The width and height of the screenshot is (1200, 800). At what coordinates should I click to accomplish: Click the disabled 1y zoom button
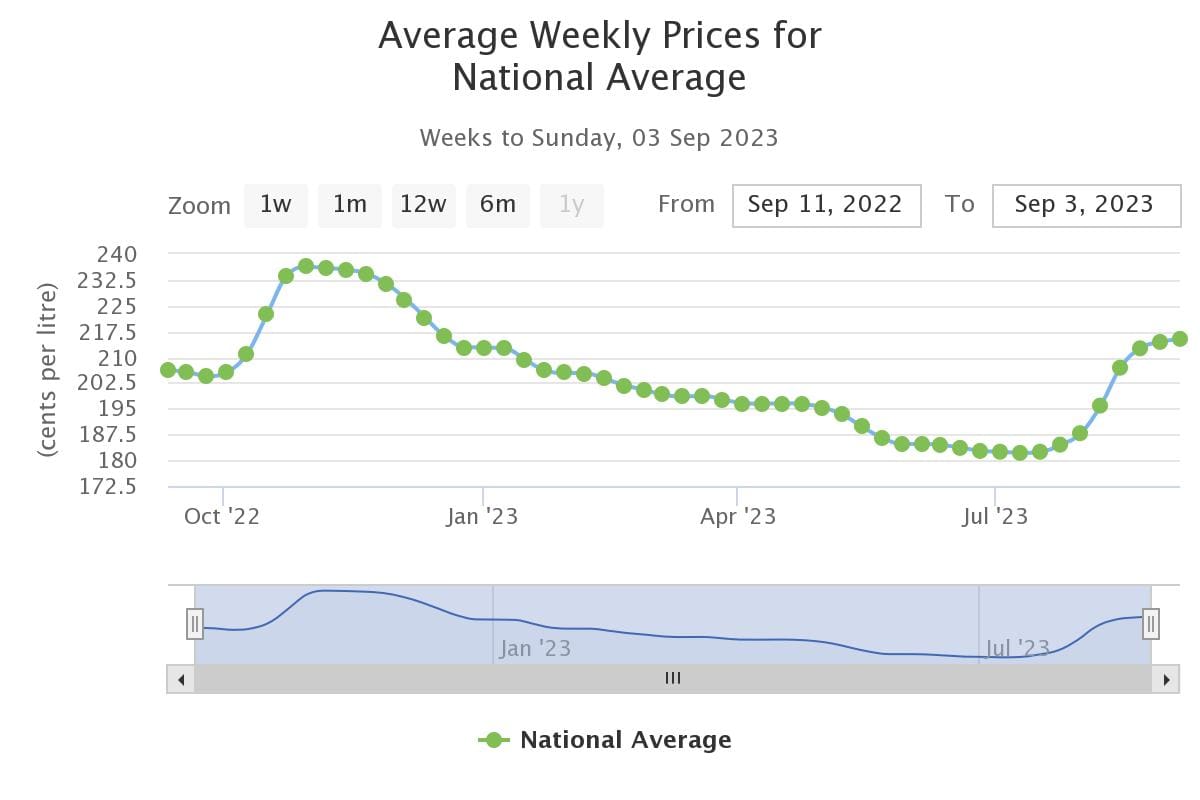coord(572,205)
